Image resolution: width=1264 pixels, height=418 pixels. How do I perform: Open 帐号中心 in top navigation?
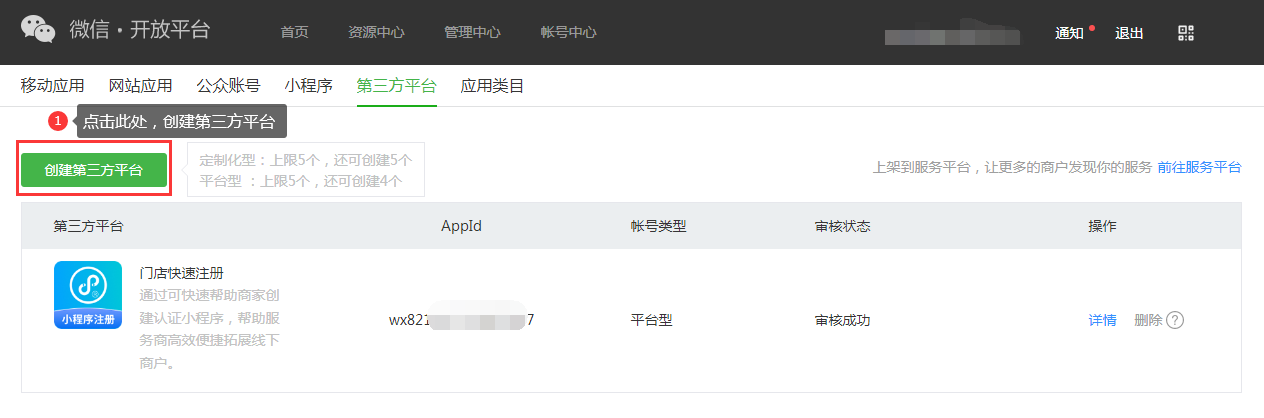pyautogui.click(x=568, y=32)
